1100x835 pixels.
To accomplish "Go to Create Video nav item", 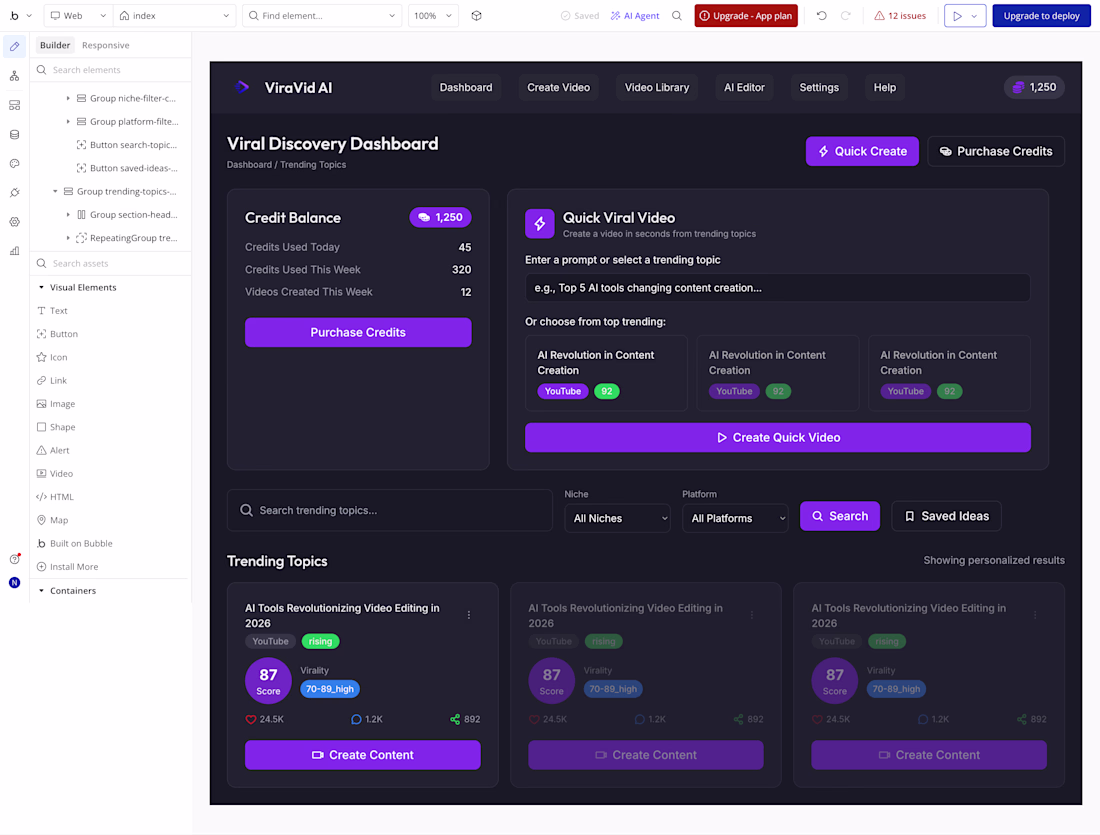I will click(x=558, y=87).
